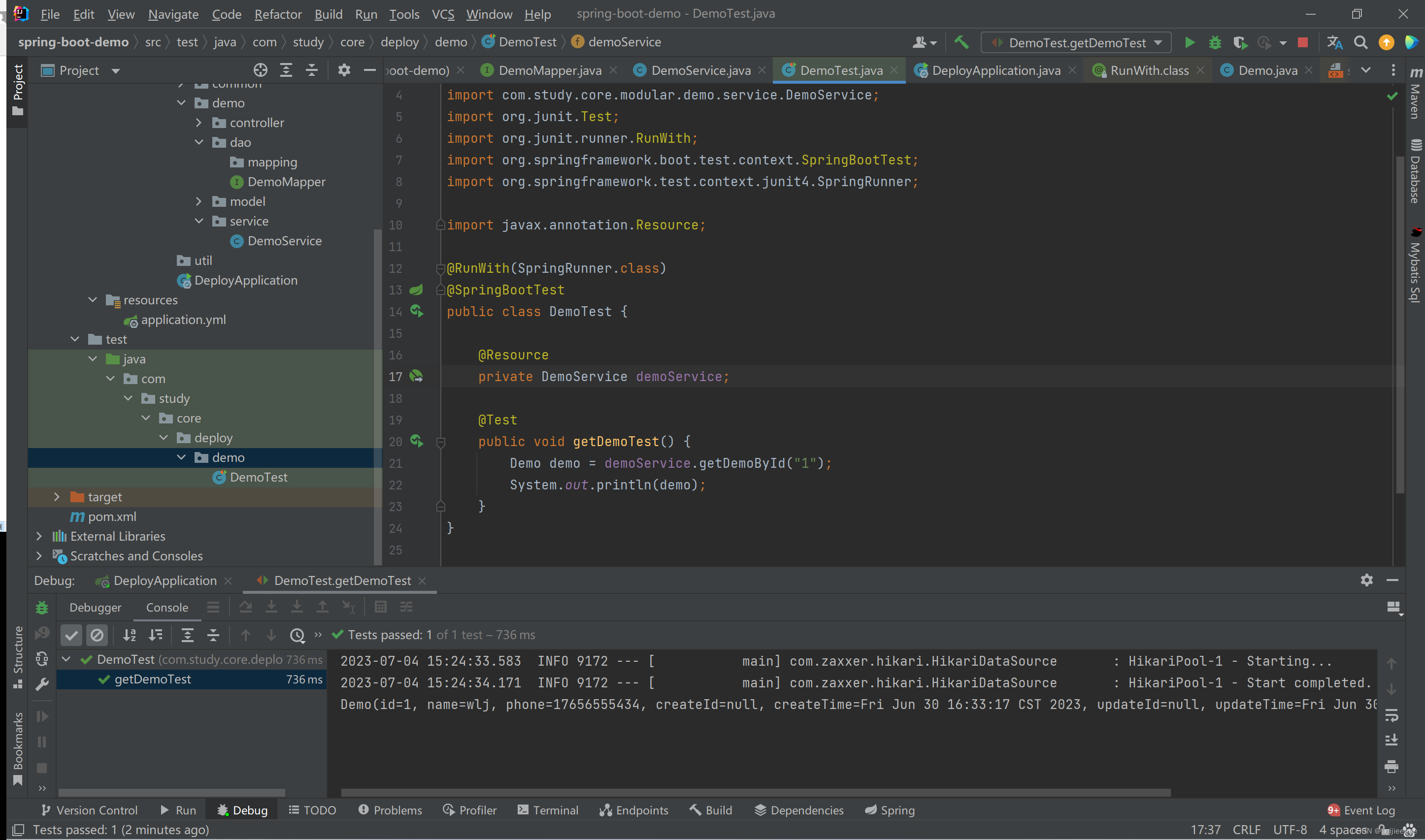Image resolution: width=1425 pixels, height=840 pixels.
Task: Open the Problems tool window
Action: 390,810
